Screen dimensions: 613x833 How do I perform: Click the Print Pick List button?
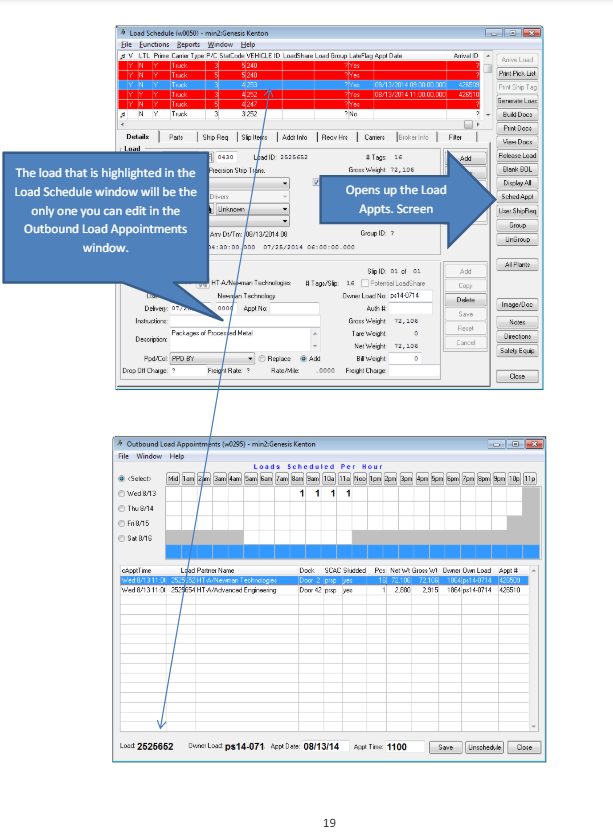517,73
